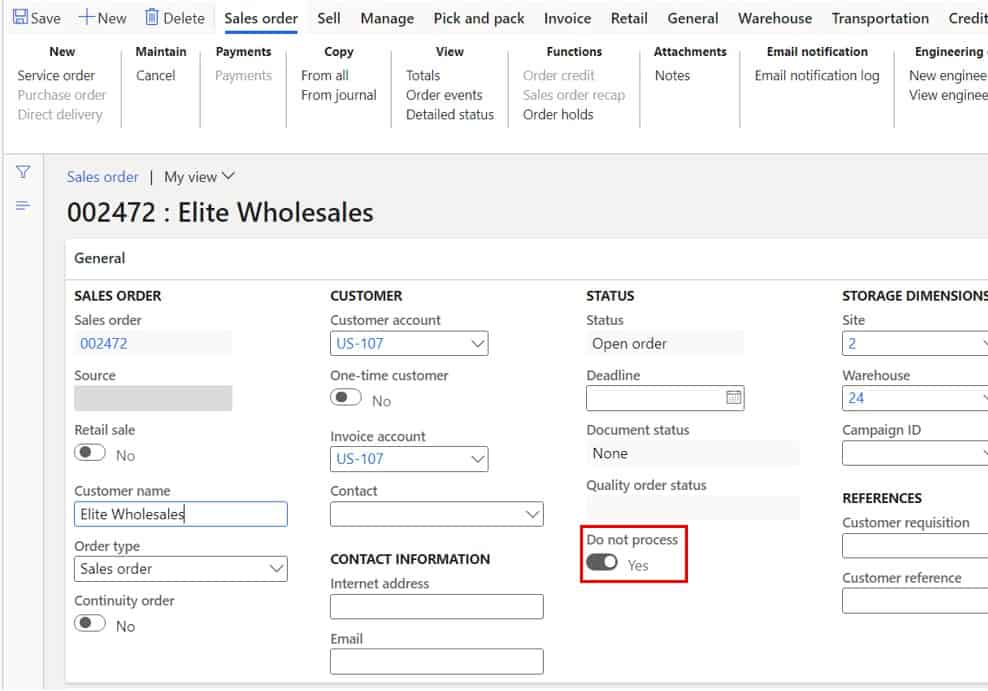The height and width of the screenshot is (691, 988).
Task: Expand the Order type dropdown
Action: [276, 568]
